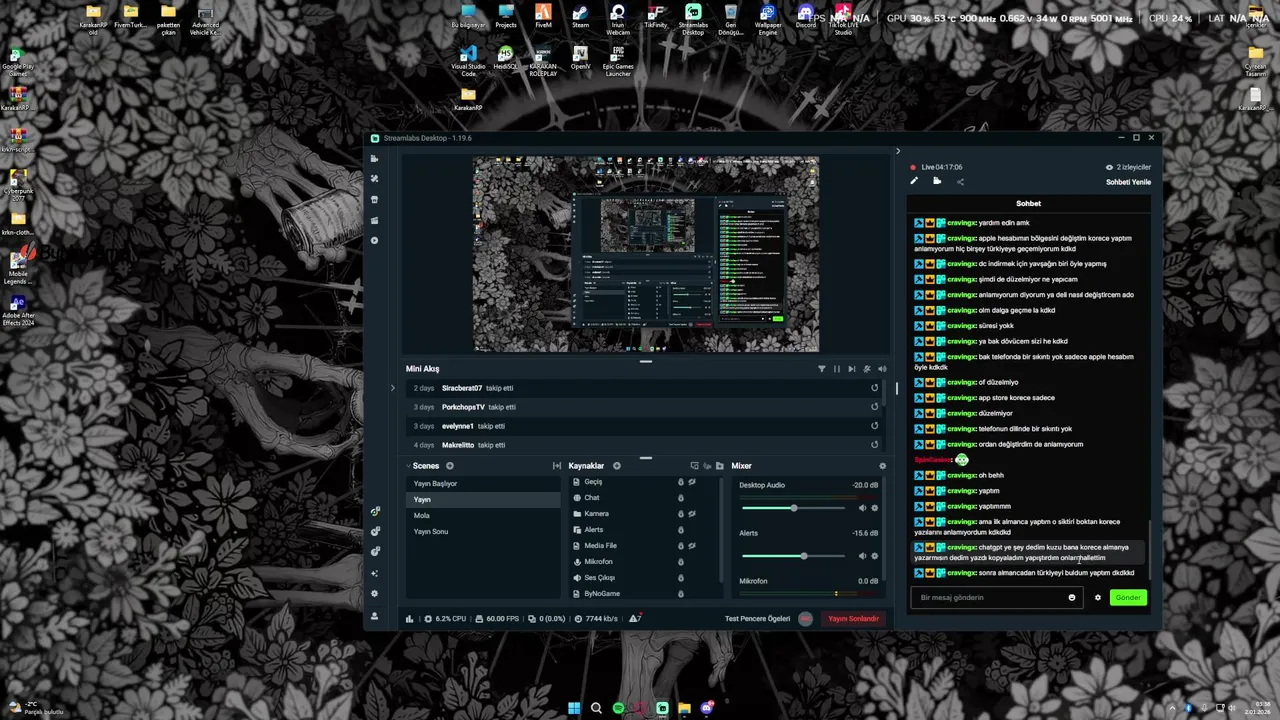Open Windows Start button on taskbar
This screenshot has height=720, width=1280.
click(x=574, y=708)
